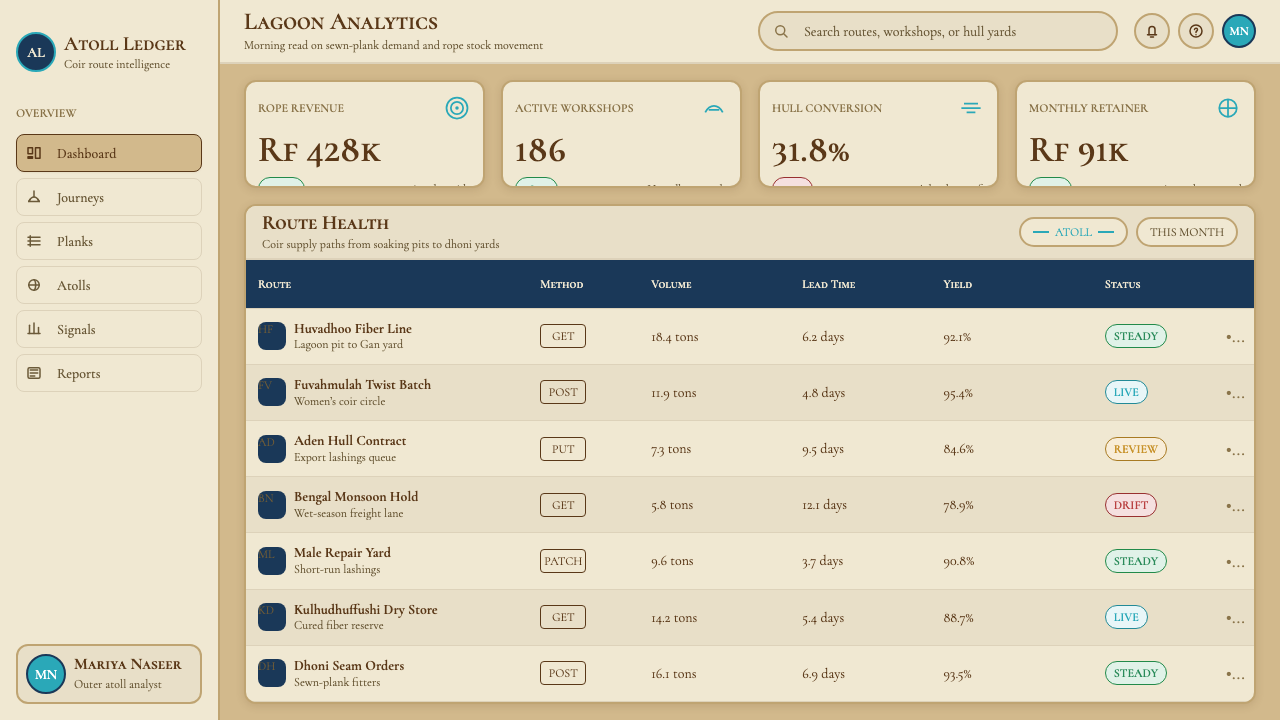Open the MN profile avatar in header
Screen dimensions: 1280x720
tap(1239, 31)
